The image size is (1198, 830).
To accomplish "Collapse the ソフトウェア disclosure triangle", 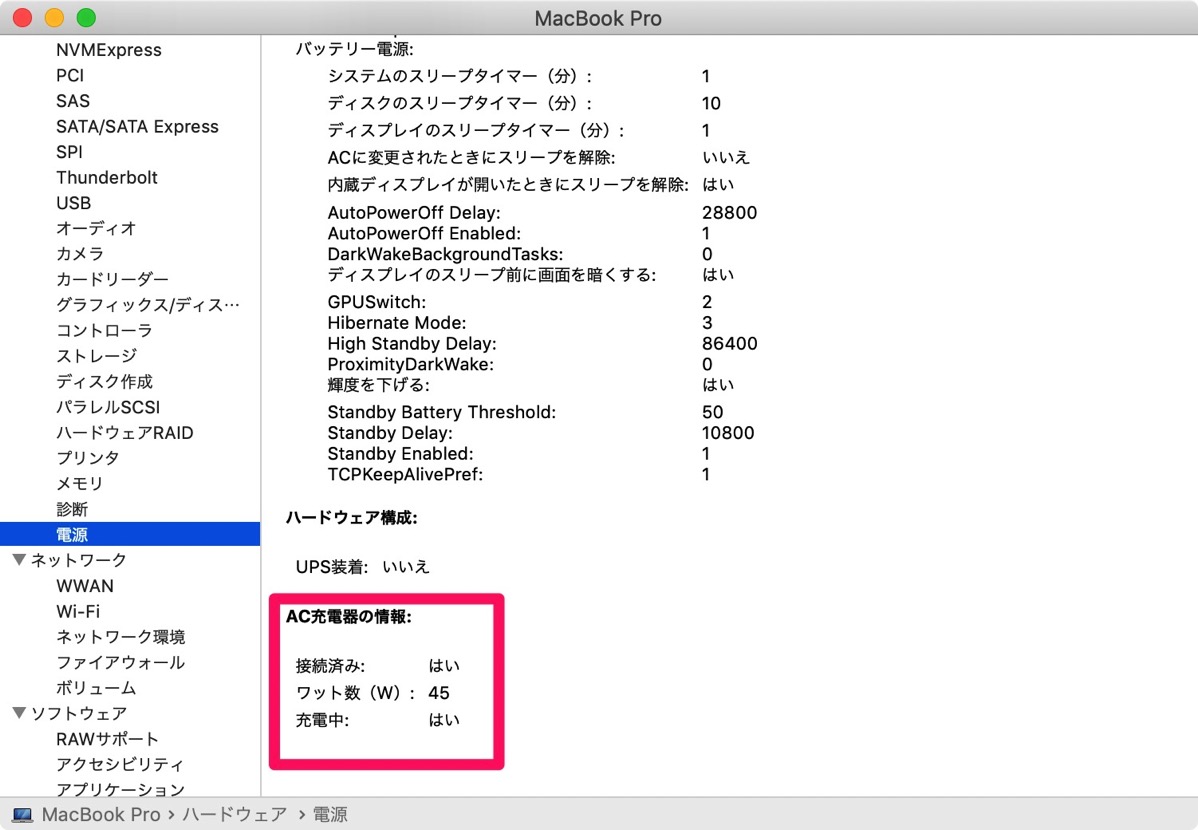I will [x=20, y=713].
